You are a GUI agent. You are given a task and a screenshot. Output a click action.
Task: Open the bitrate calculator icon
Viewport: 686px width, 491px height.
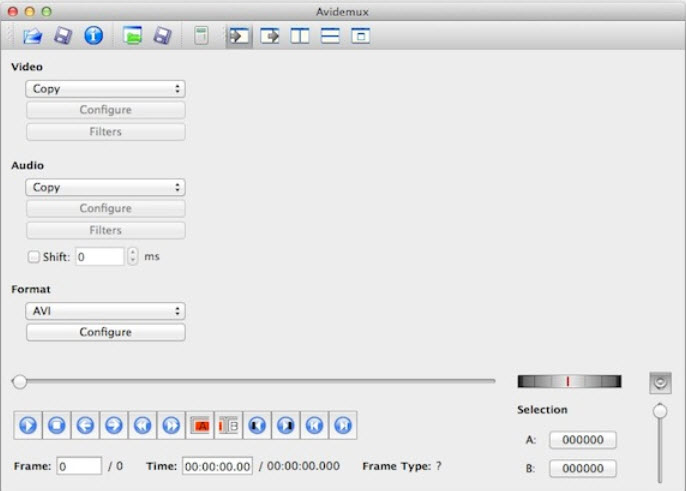coord(201,35)
